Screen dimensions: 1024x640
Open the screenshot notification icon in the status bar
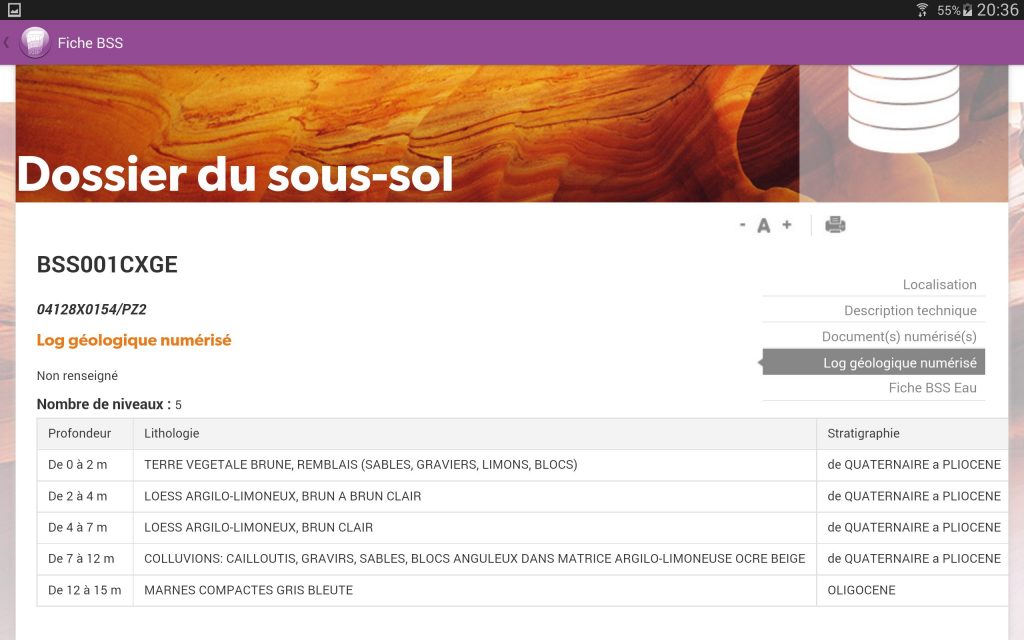14,10
